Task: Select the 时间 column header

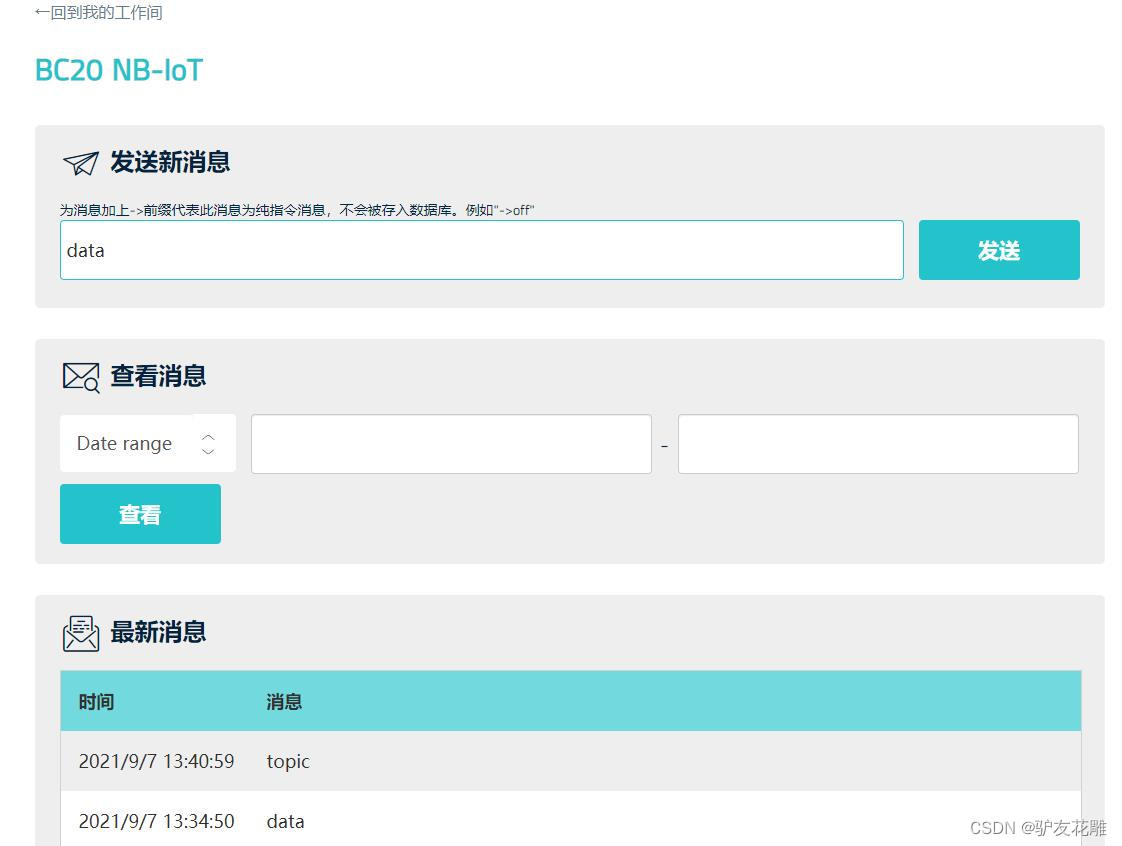Action: (96, 701)
